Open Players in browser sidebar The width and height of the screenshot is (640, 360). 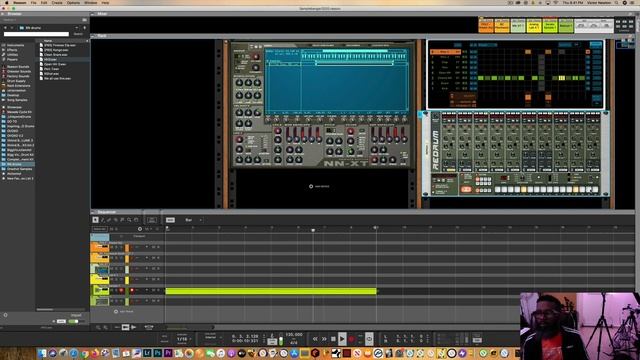(x=12, y=59)
